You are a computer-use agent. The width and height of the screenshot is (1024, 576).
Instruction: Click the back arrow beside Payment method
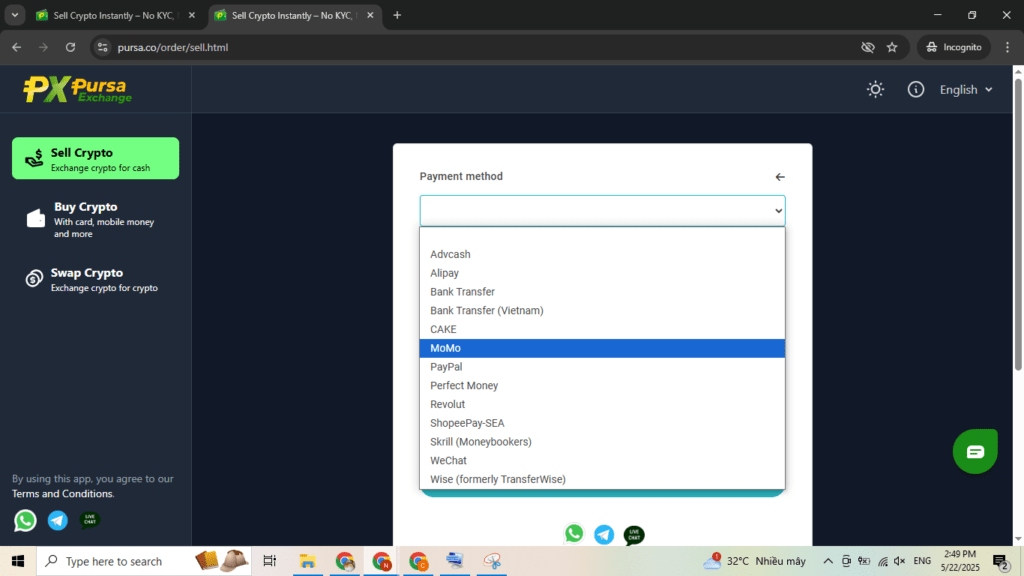coord(780,177)
